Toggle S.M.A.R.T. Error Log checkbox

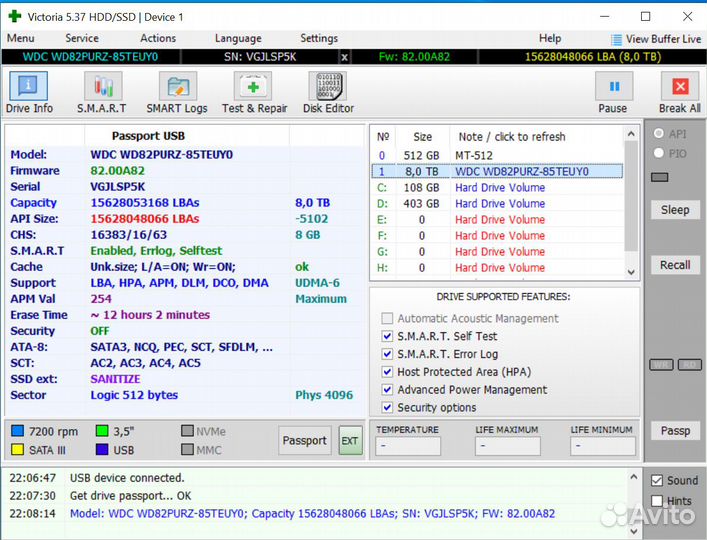point(387,354)
